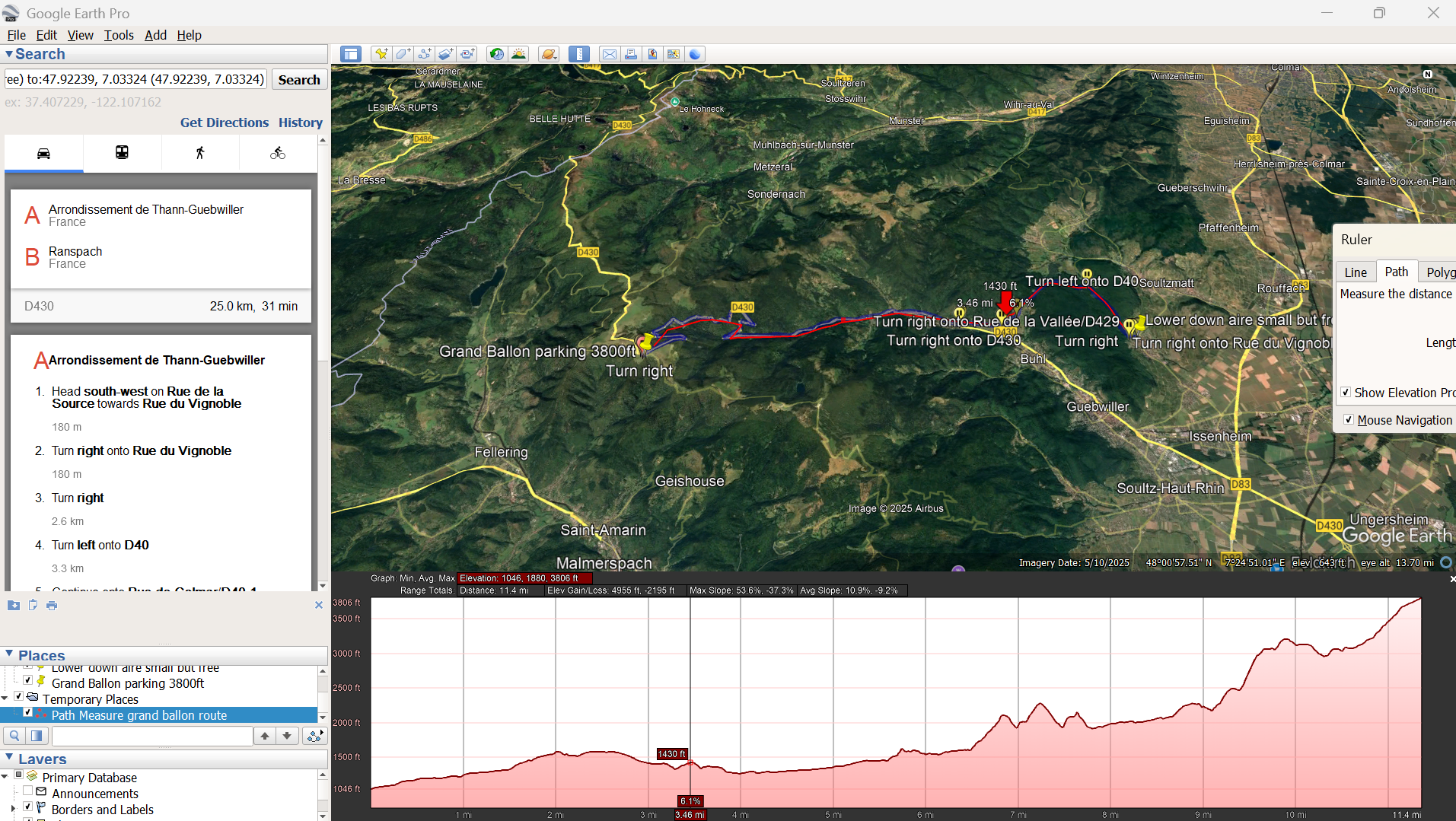1456x821 pixels.
Task: Record a tour with camera icon
Action: click(467, 54)
